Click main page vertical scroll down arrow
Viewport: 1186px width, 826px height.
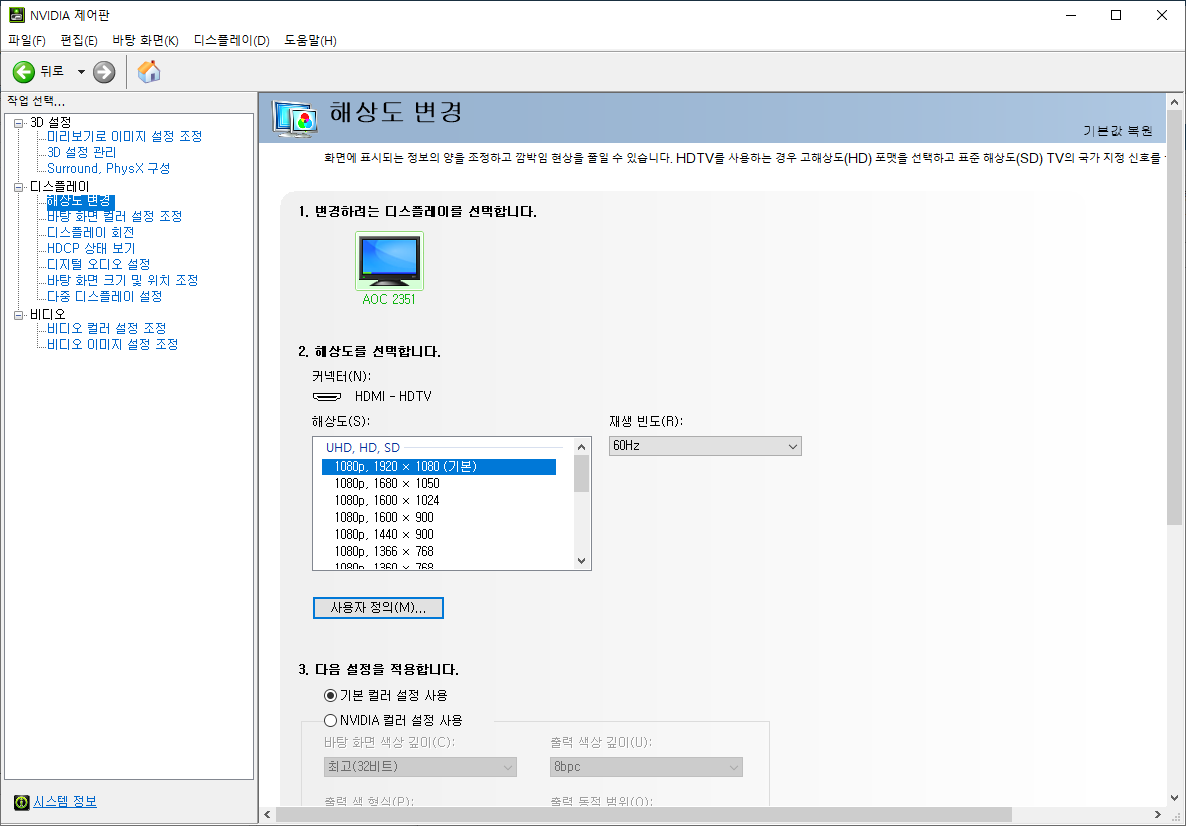click(x=1175, y=797)
